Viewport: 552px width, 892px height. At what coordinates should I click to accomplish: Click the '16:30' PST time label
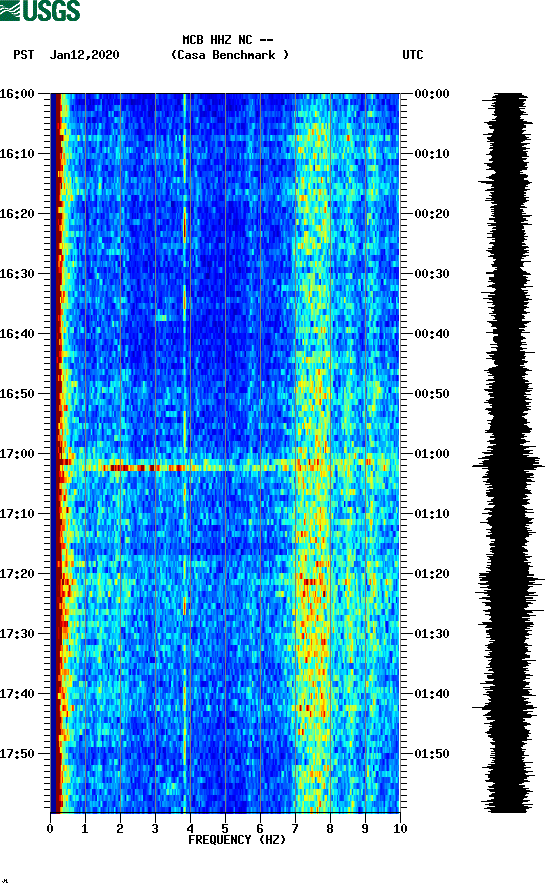coord(17,274)
